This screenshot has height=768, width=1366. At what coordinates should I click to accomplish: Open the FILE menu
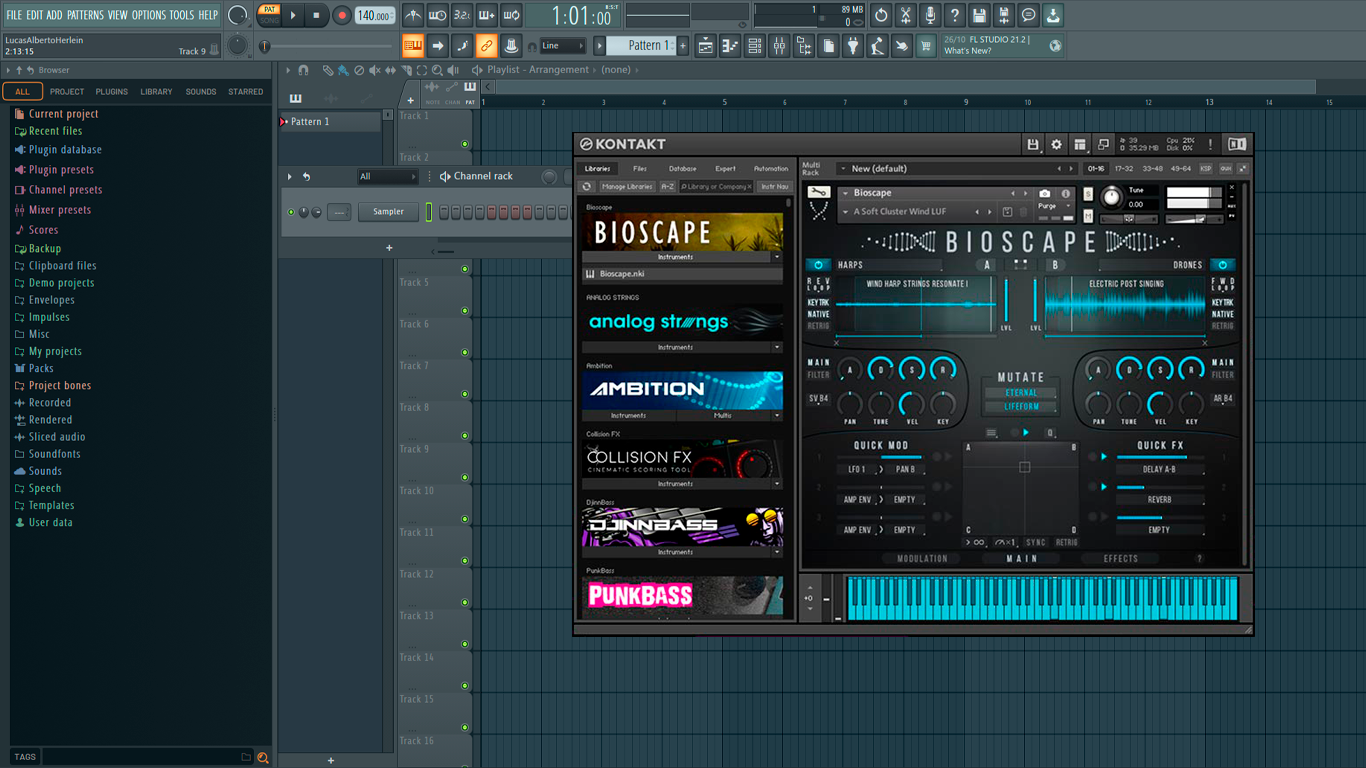coord(14,15)
